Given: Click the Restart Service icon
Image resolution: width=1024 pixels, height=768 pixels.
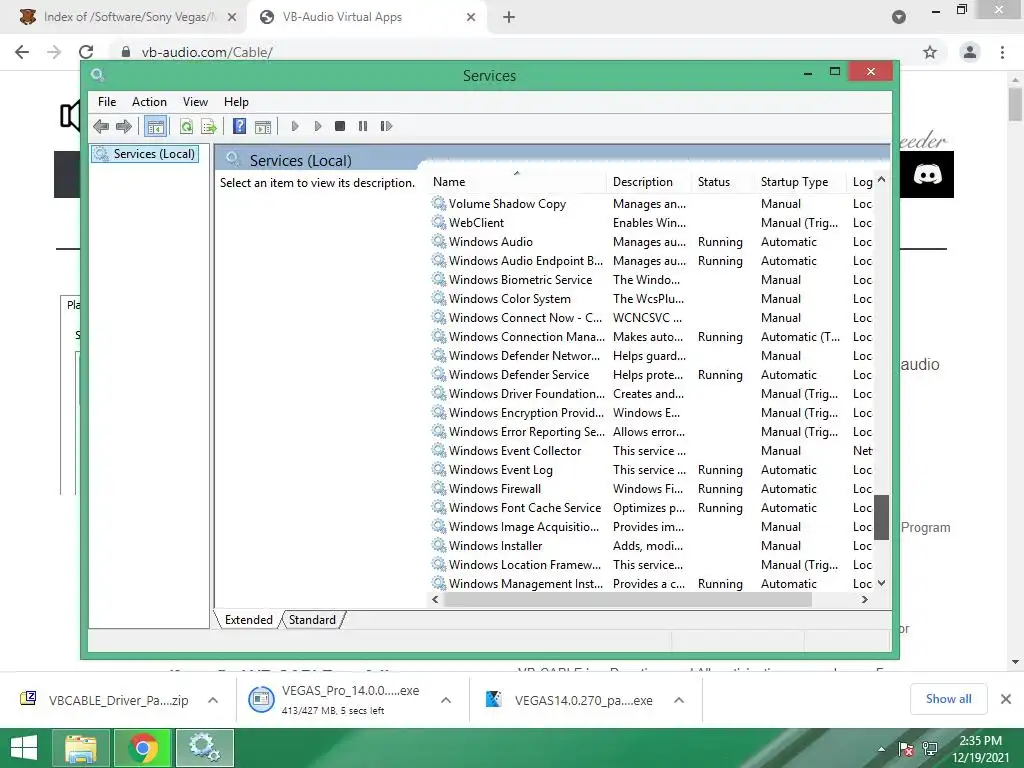Looking at the screenshot, I should point(386,126).
